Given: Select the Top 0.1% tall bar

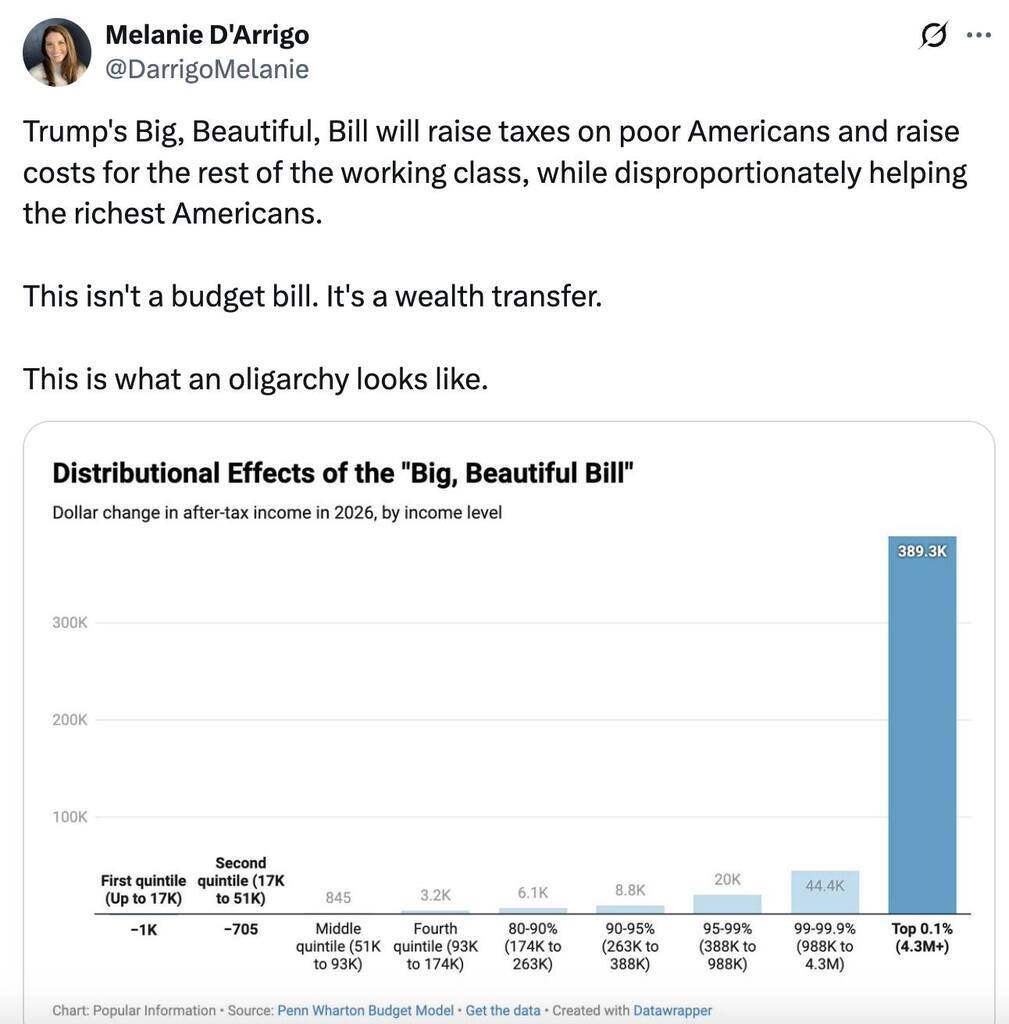Looking at the screenshot, I should click(922, 725).
